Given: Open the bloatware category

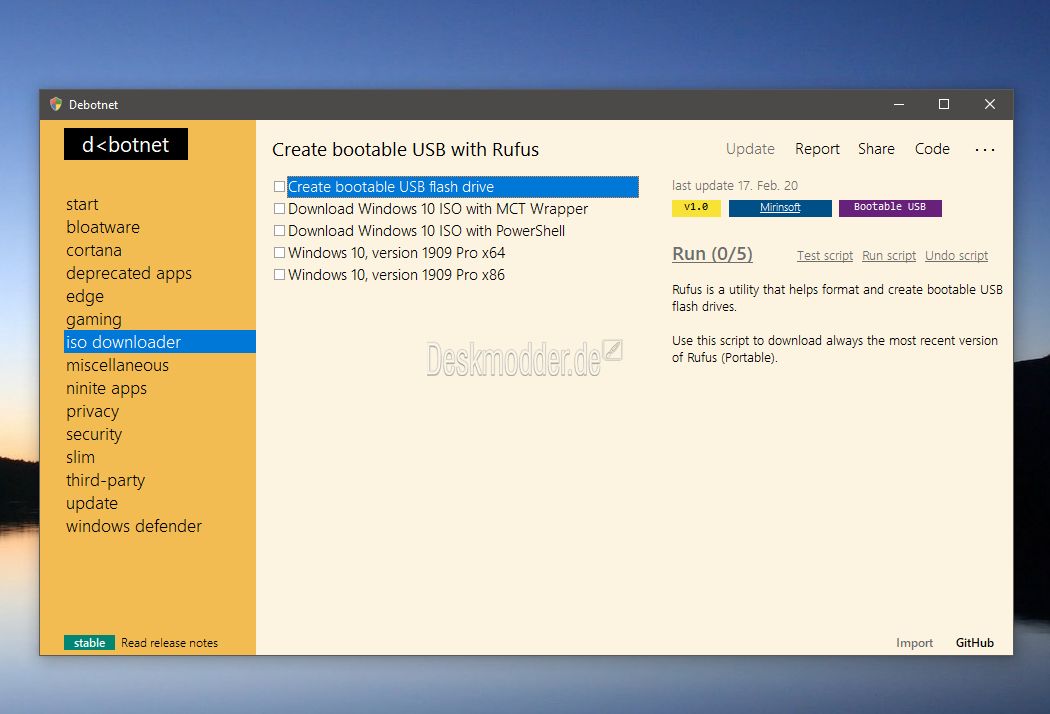Looking at the screenshot, I should pyautogui.click(x=103, y=227).
